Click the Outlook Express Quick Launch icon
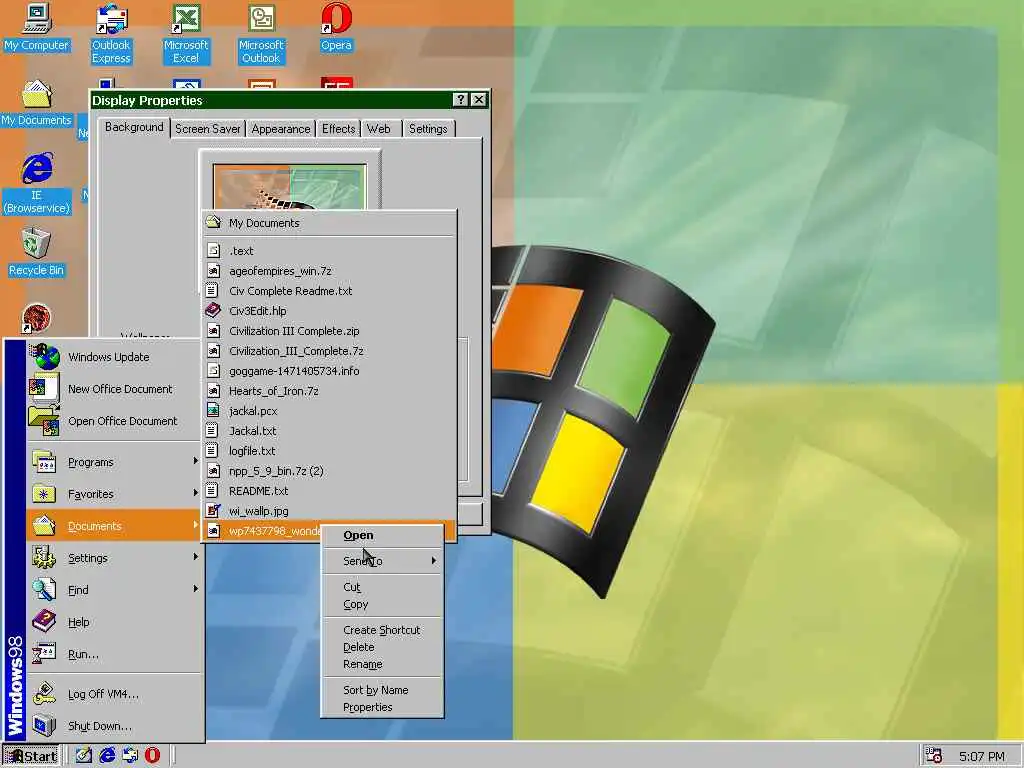 pos(130,756)
